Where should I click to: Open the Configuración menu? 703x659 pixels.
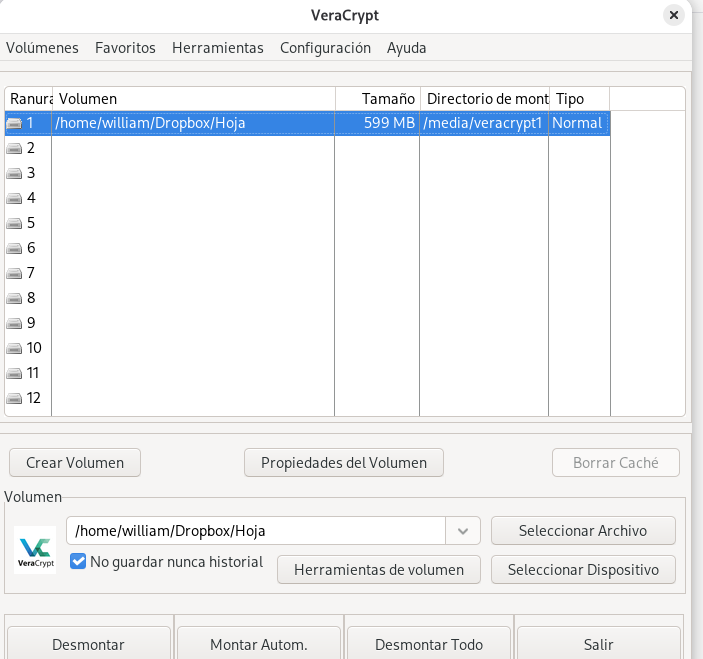(x=325, y=48)
